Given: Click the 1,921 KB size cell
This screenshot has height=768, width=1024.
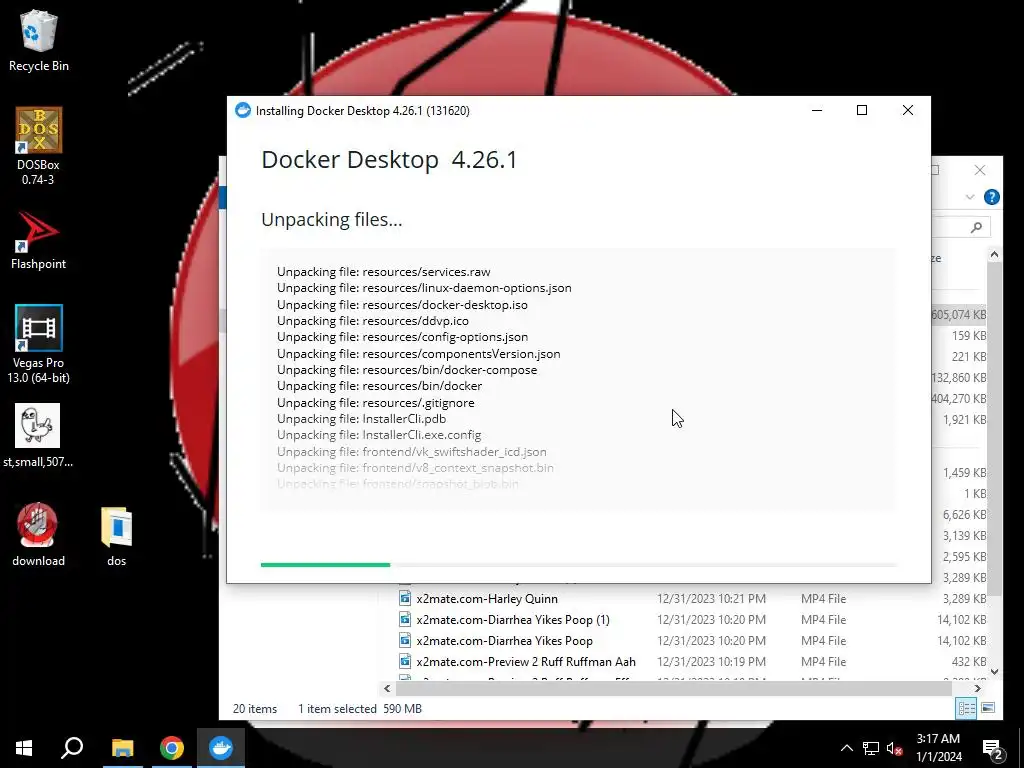Looking at the screenshot, I should [964, 420].
